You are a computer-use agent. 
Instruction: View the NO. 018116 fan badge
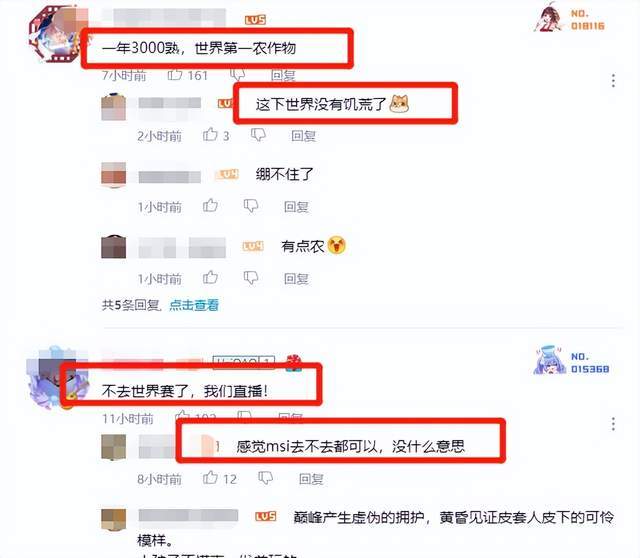click(x=569, y=19)
